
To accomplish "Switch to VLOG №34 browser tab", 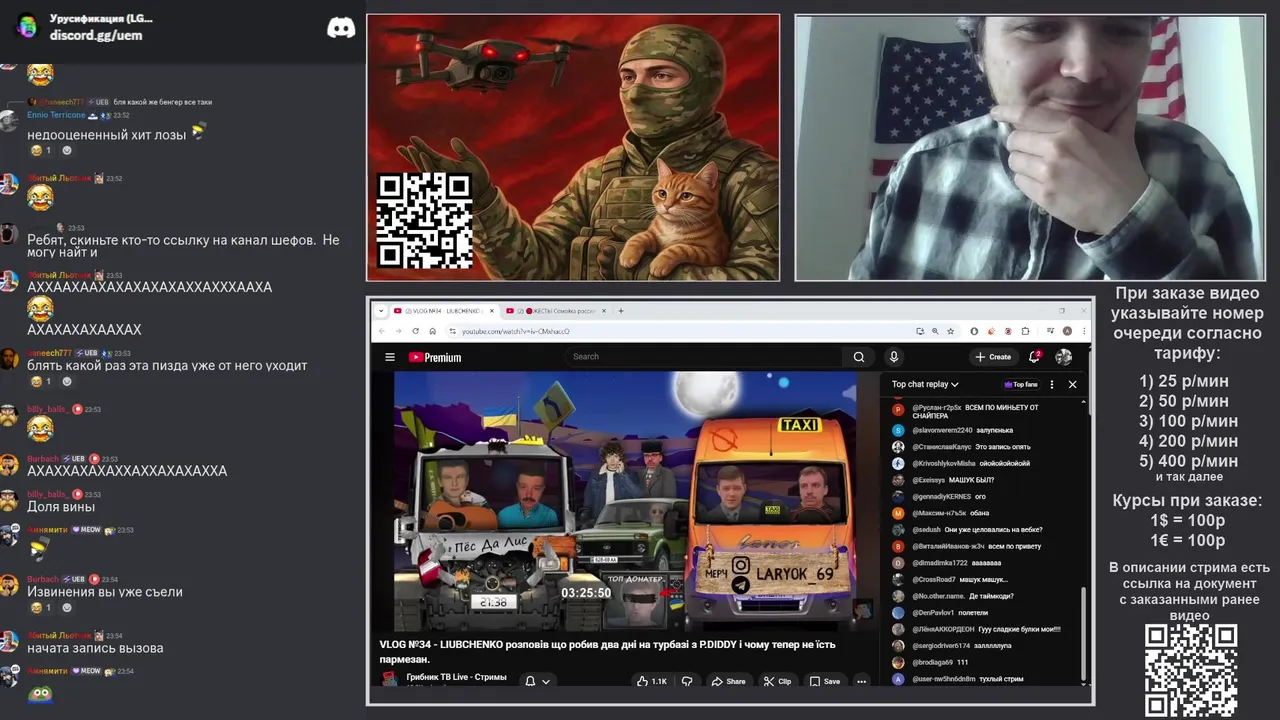I will point(443,311).
